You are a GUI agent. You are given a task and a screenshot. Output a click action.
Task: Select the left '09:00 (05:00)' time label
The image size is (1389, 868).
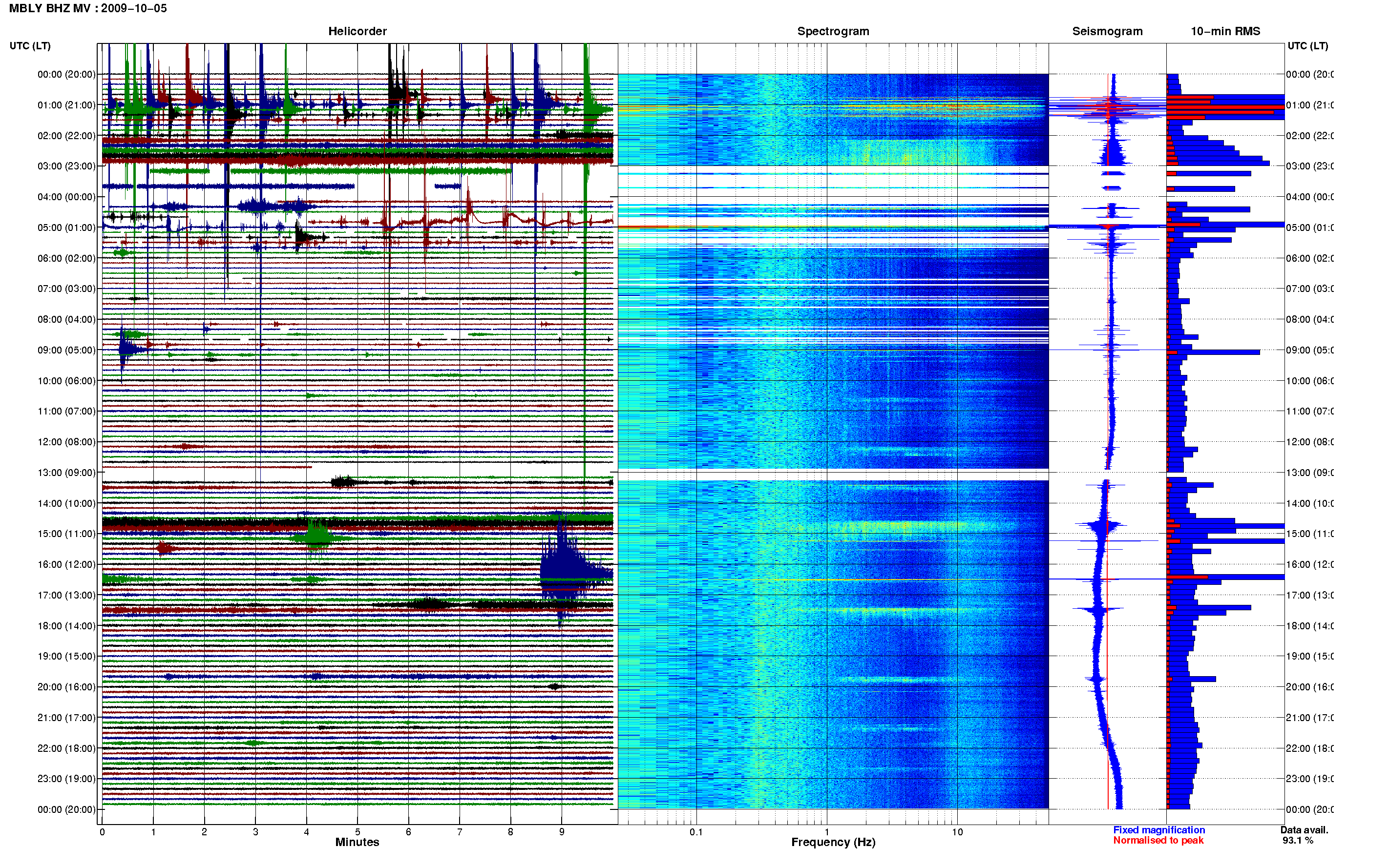66,350
